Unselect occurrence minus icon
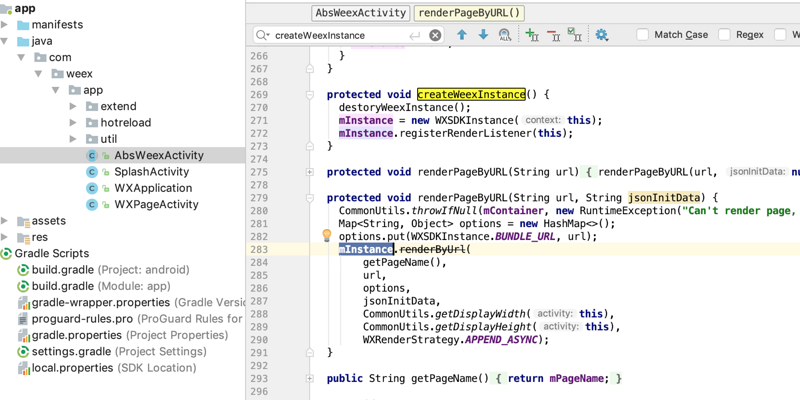 pos(554,35)
